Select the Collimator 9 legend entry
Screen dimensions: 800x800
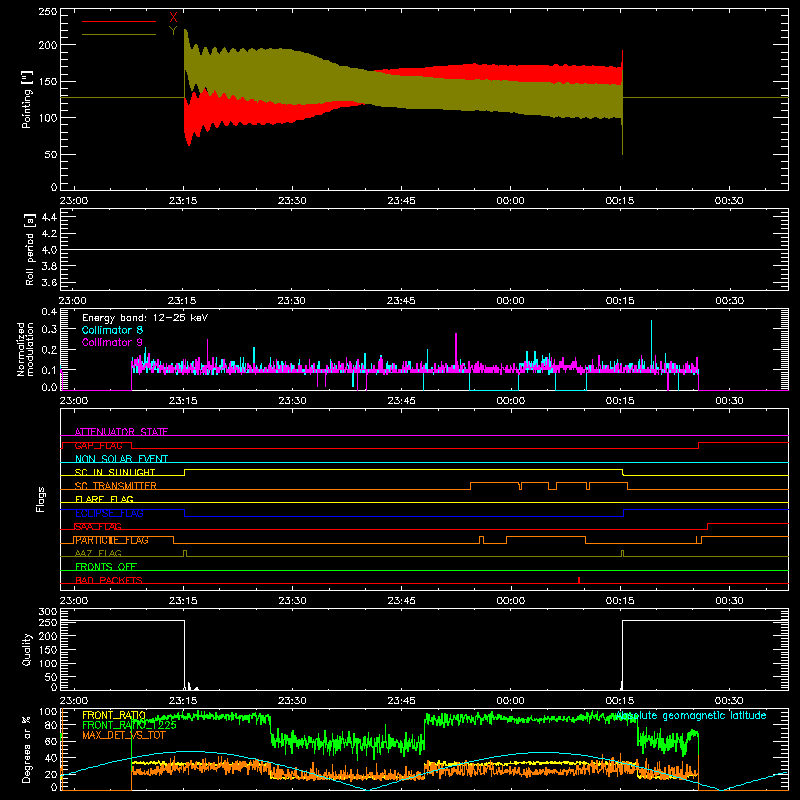[x=112, y=342]
